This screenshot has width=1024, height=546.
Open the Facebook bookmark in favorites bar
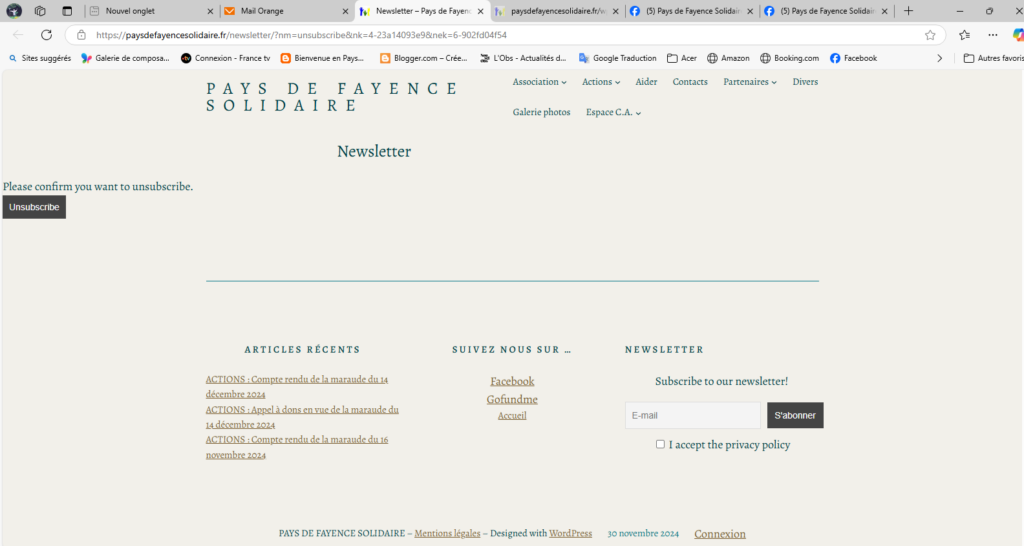pyautogui.click(x=853, y=58)
